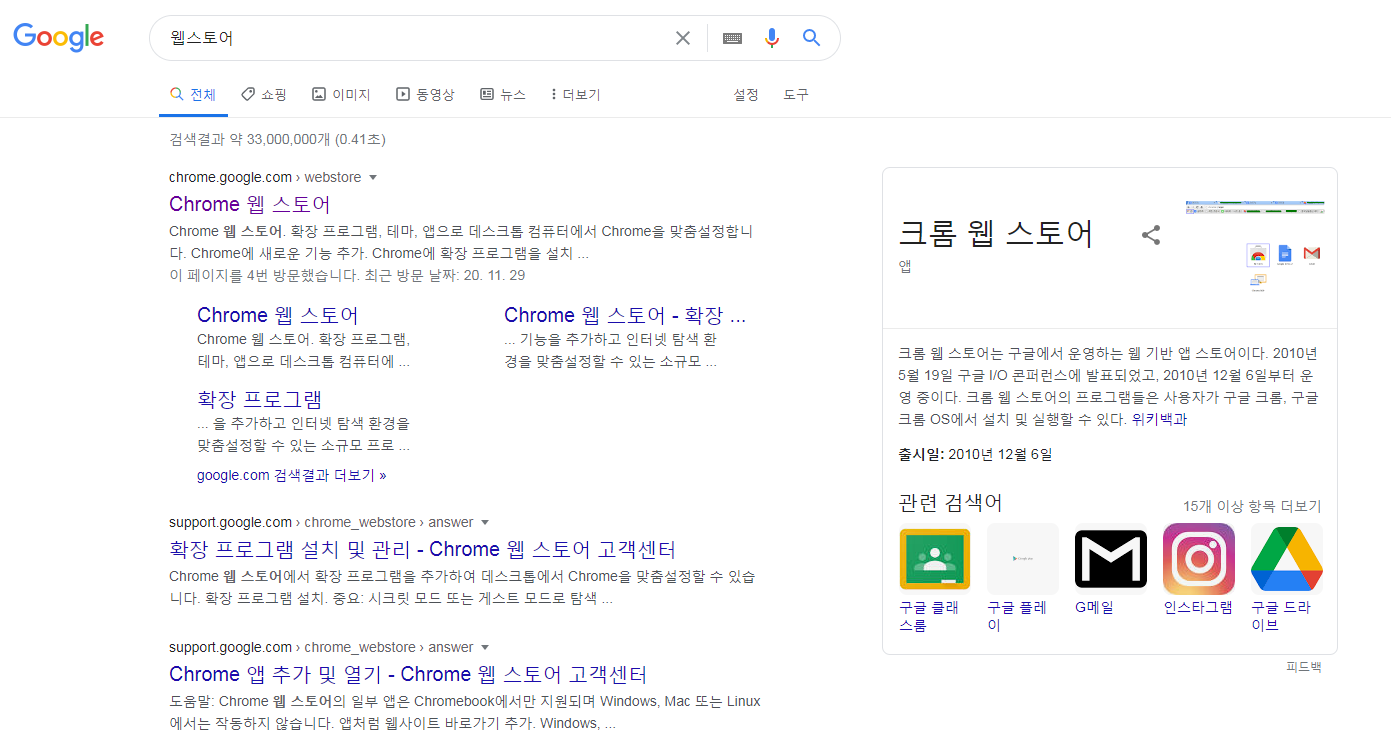Open the 구글 드라이브 related search icon
Image resolution: width=1391 pixels, height=736 pixels.
(x=1287, y=559)
